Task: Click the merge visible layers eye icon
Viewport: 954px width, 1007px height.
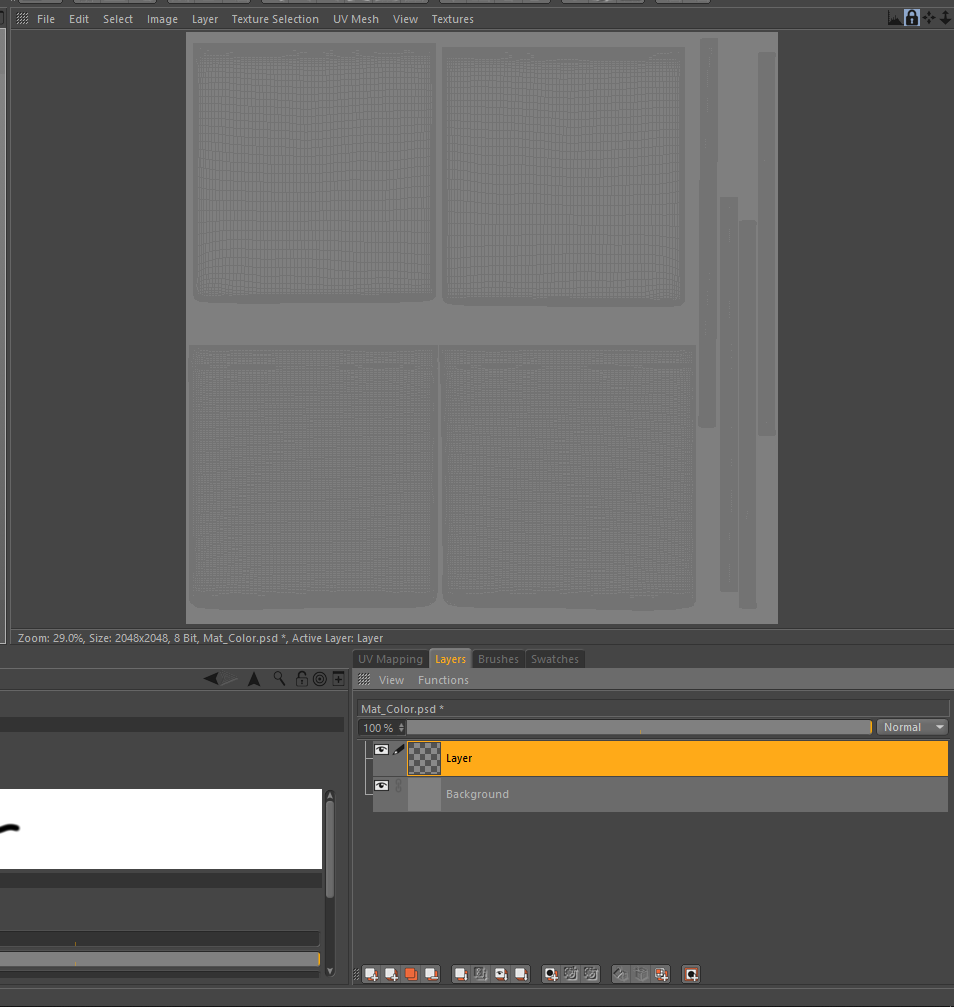Action: [501, 974]
